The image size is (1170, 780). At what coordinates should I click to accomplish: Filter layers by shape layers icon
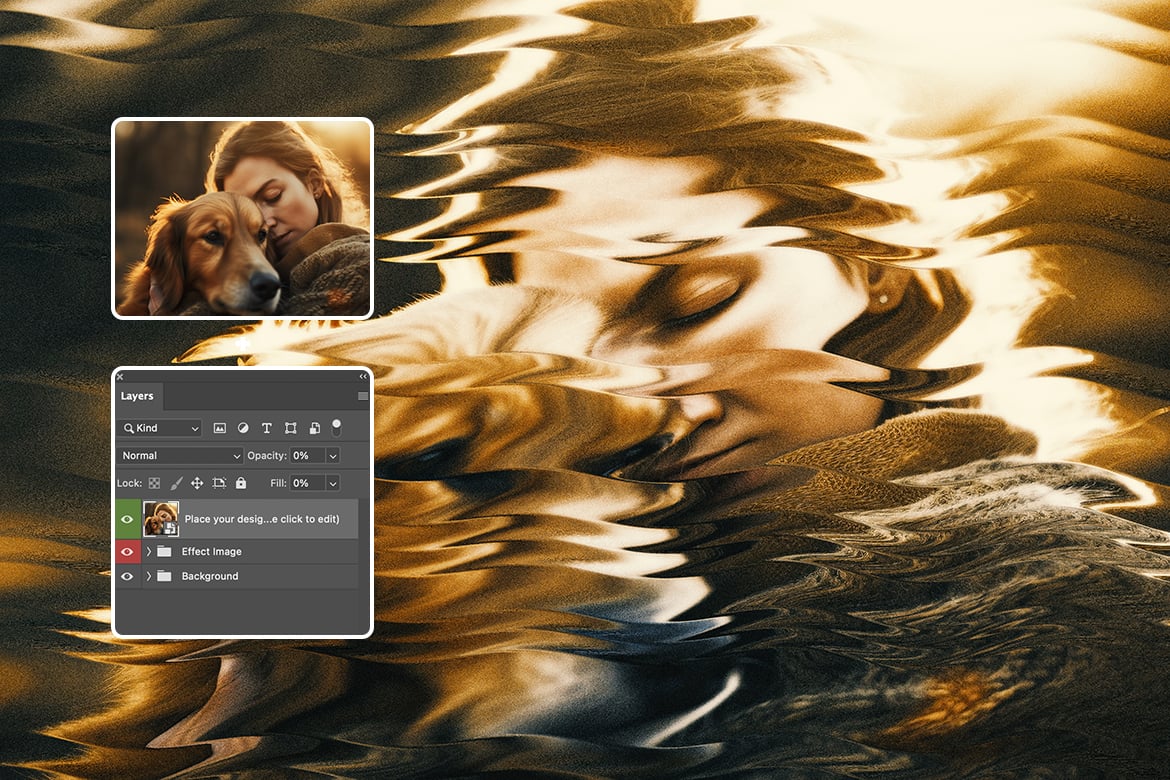pos(290,428)
